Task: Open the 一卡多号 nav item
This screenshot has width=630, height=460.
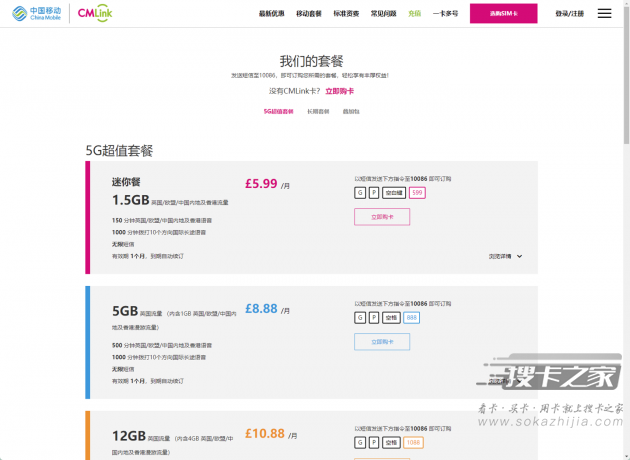Action: click(x=445, y=14)
